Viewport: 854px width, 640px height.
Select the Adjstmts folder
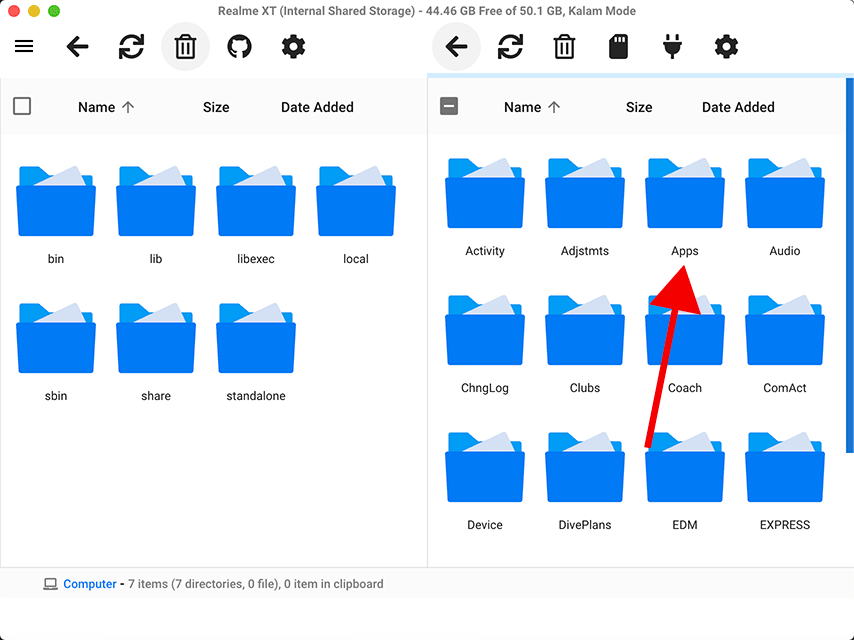coord(585,207)
